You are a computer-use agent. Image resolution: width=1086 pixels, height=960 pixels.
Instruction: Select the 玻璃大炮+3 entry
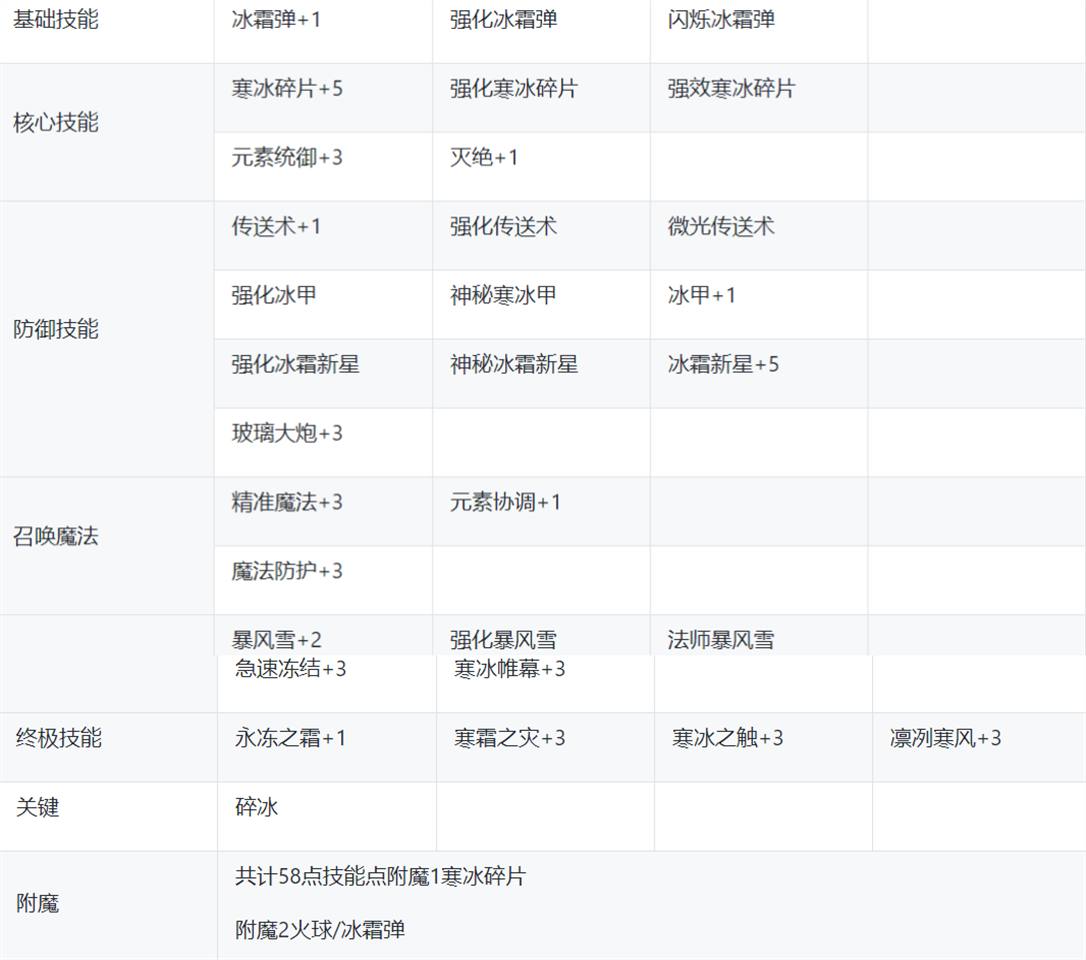pyautogui.click(x=287, y=434)
